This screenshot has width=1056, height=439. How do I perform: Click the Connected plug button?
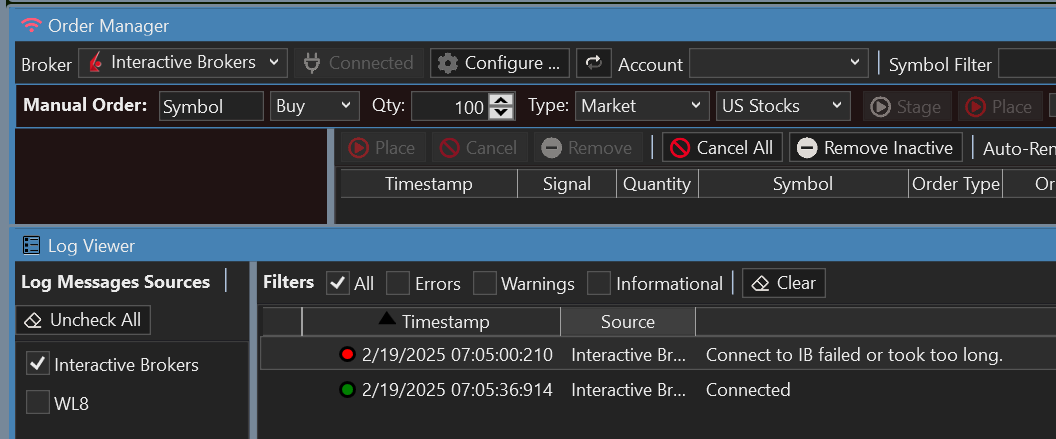click(358, 63)
